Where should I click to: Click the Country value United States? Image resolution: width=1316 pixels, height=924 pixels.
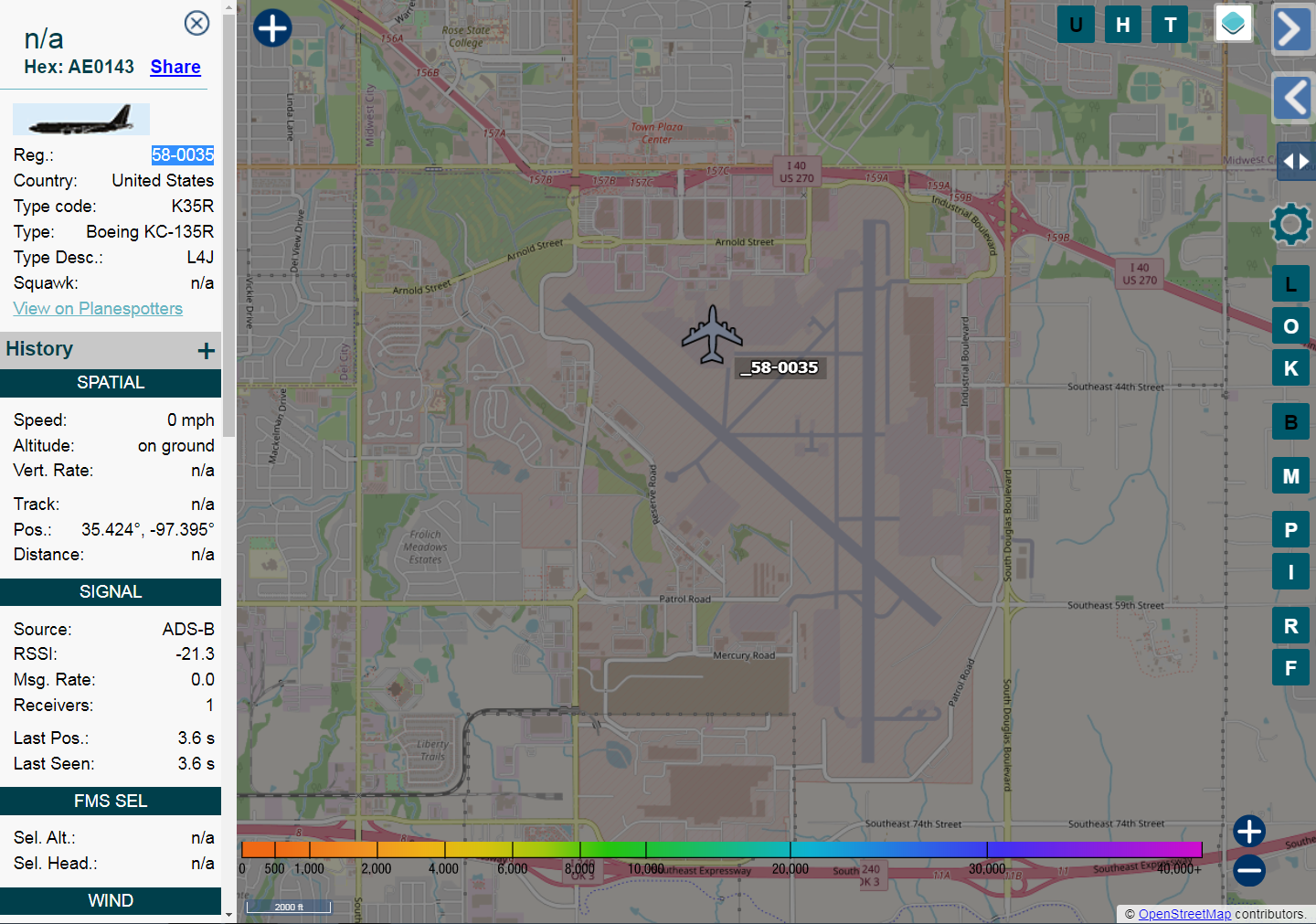[x=163, y=181]
